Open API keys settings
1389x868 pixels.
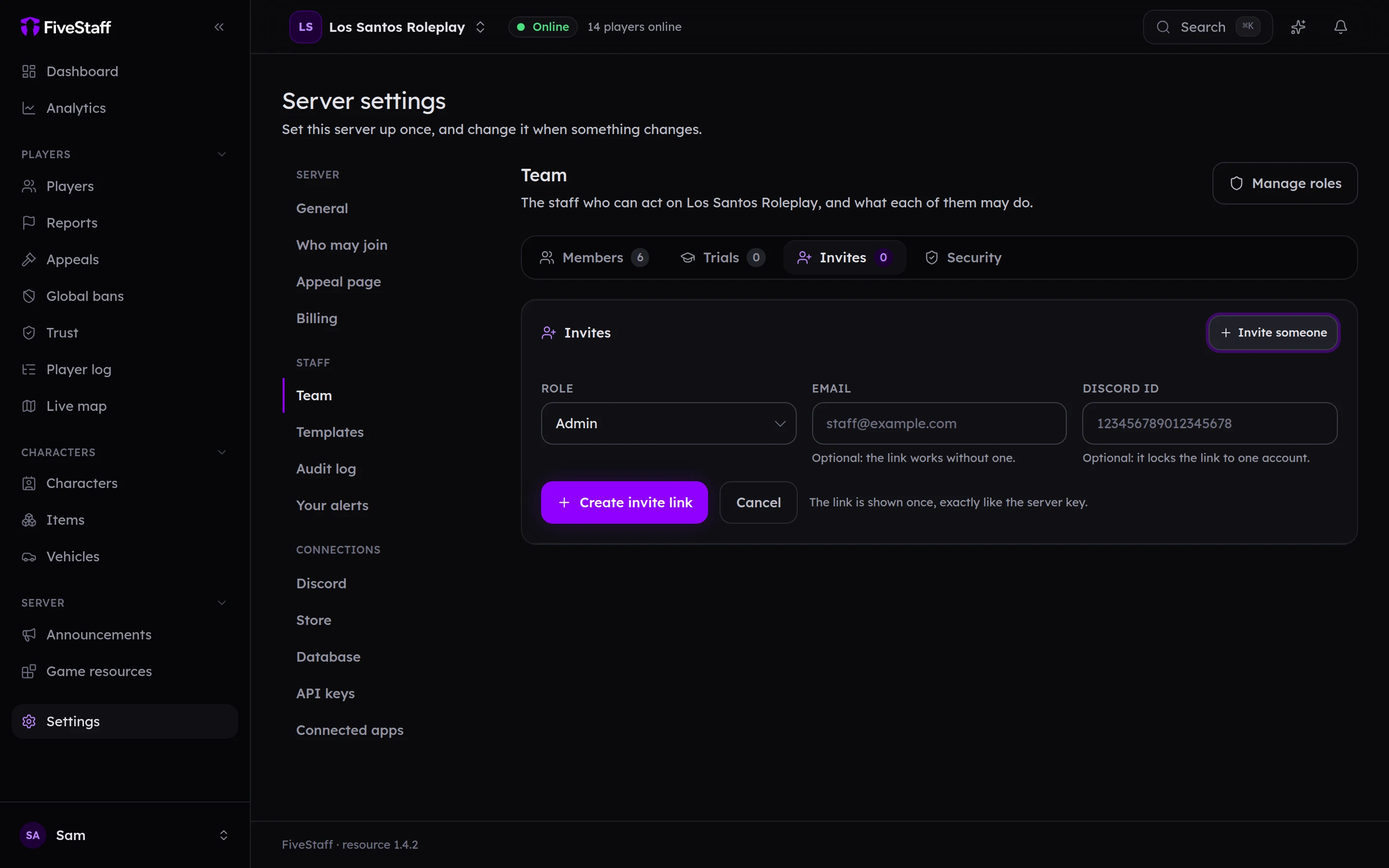click(x=326, y=693)
